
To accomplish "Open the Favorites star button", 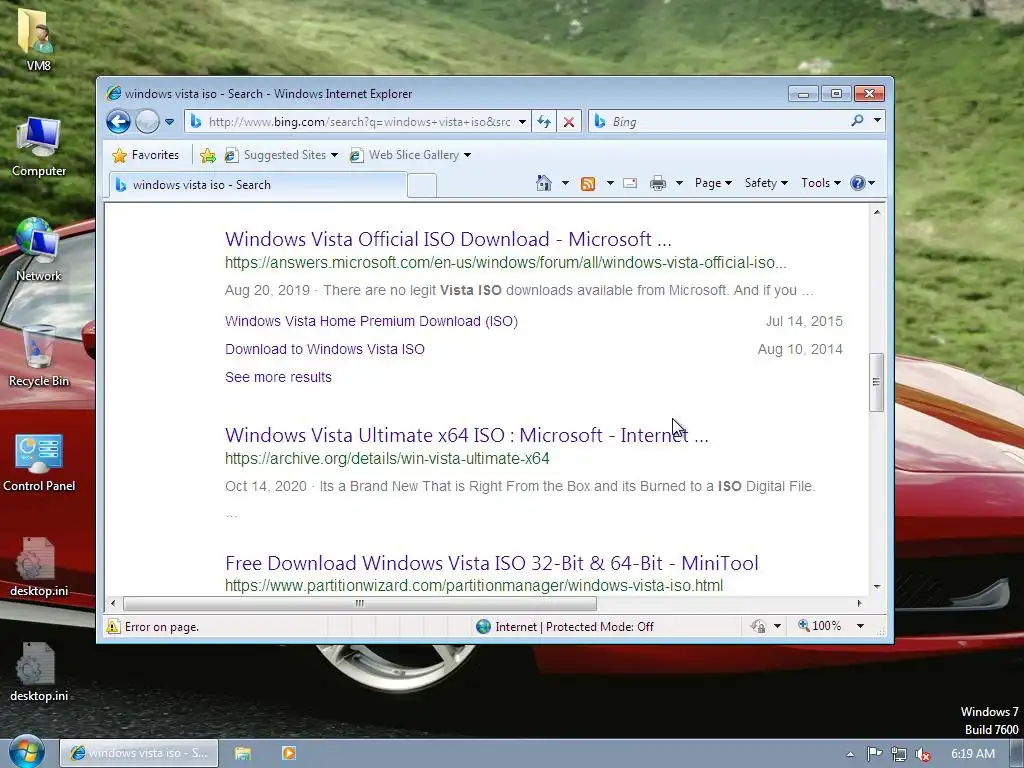I will [145, 155].
